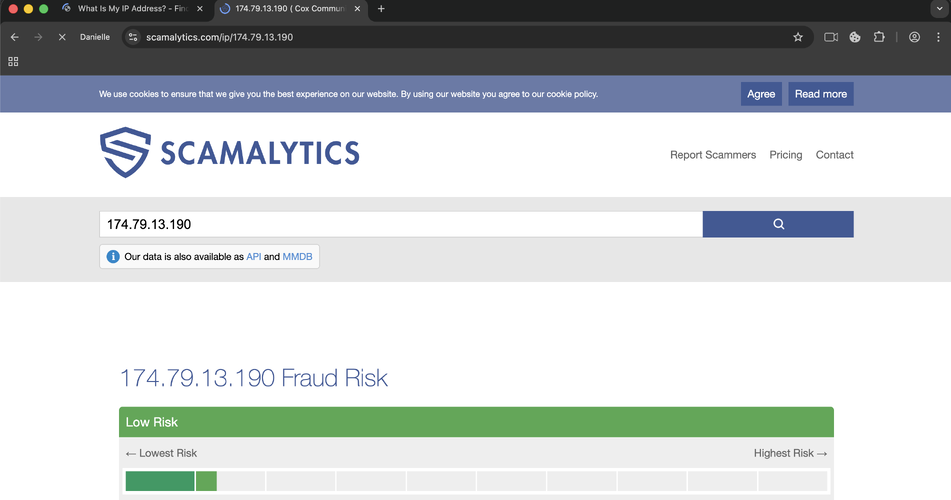Stop loading the page

point(62,37)
